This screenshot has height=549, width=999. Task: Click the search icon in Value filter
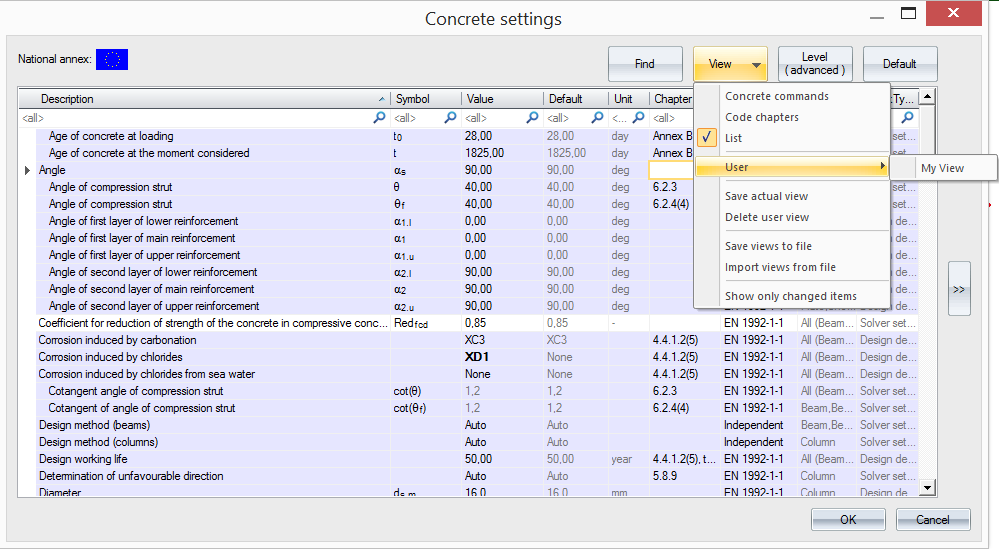(533, 118)
